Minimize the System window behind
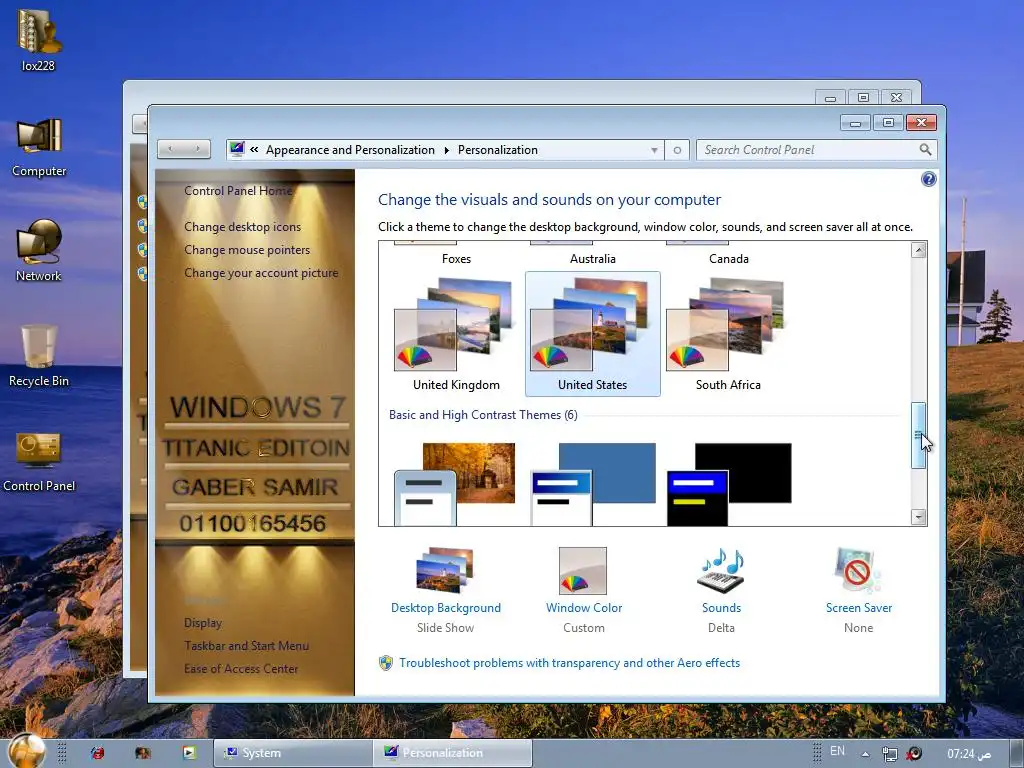Image resolution: width=1024 pixels, height=768 pixels. click(831, 97)
